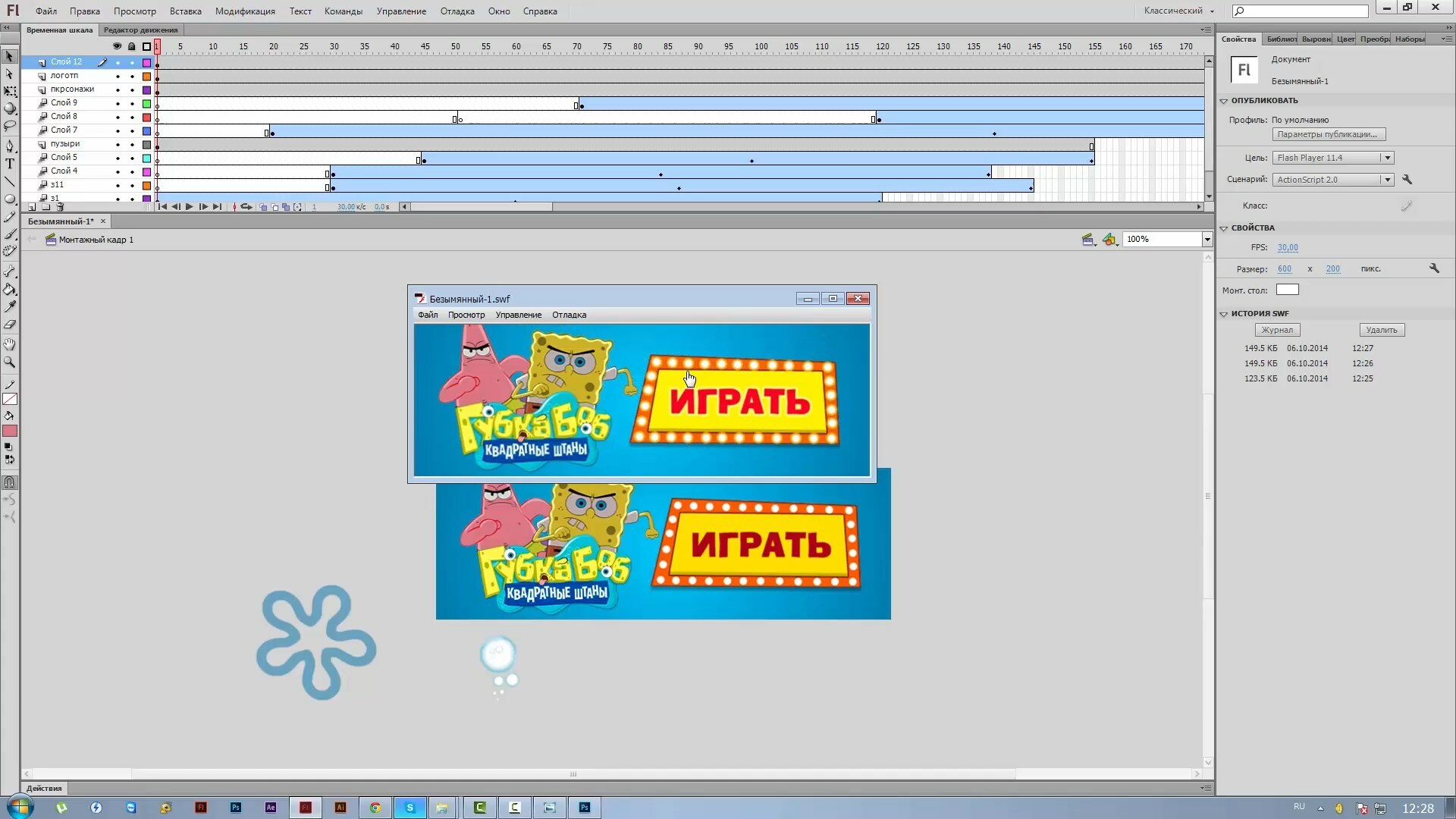Open the timeline panel options menu
Screen dimensions: 1456x819
click(1206, 30)
